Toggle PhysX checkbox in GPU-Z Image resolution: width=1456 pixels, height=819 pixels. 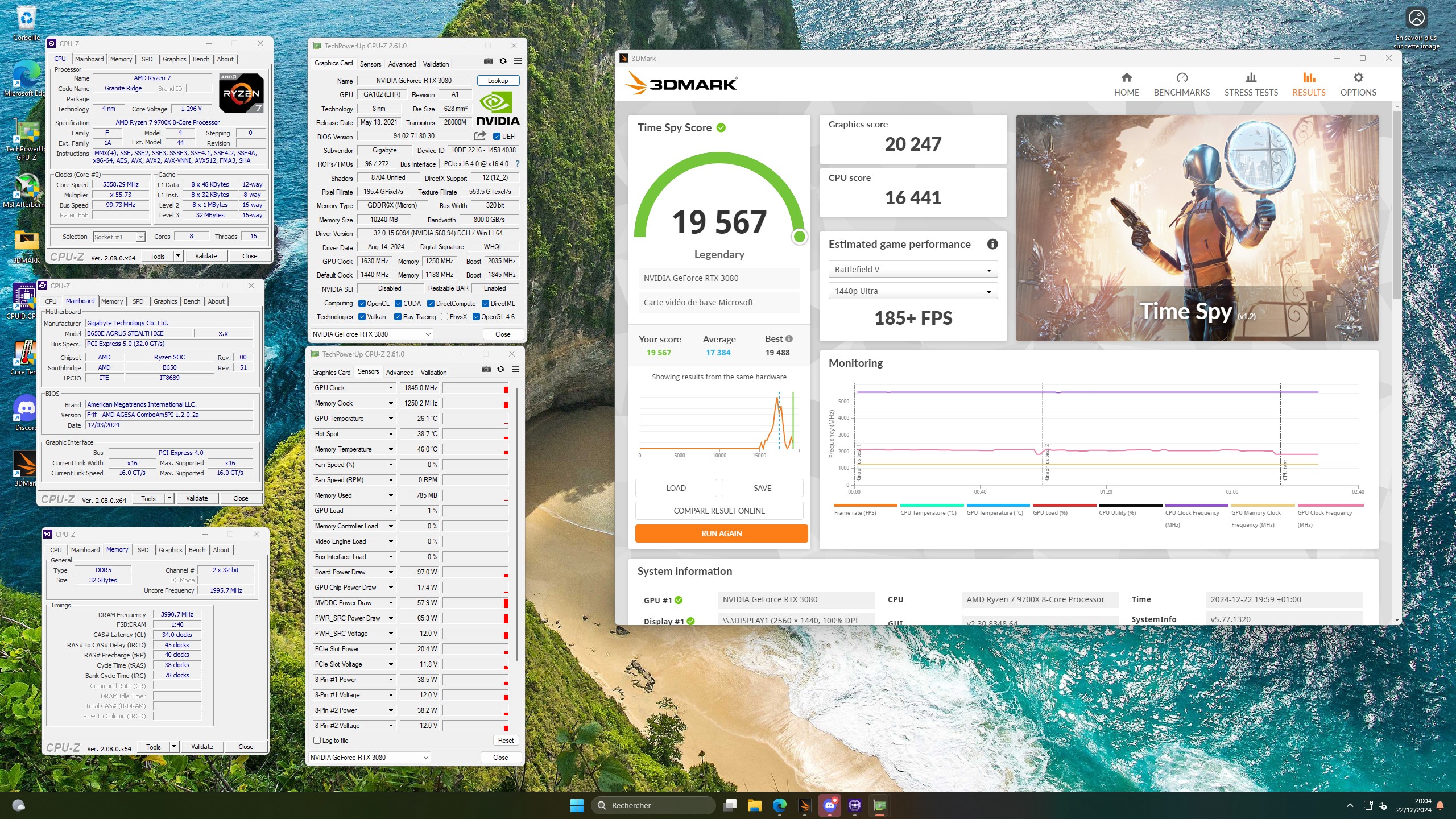pyautogui.click(x=444, y=317)
